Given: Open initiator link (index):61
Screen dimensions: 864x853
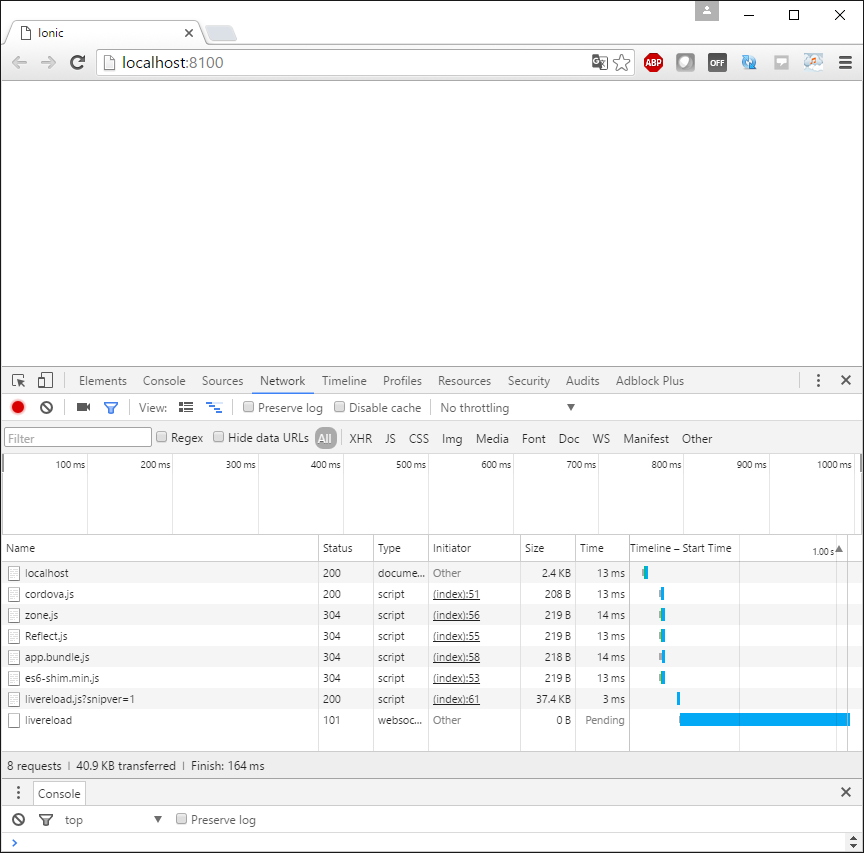Looking at the screenshot, I should point(456,699).
